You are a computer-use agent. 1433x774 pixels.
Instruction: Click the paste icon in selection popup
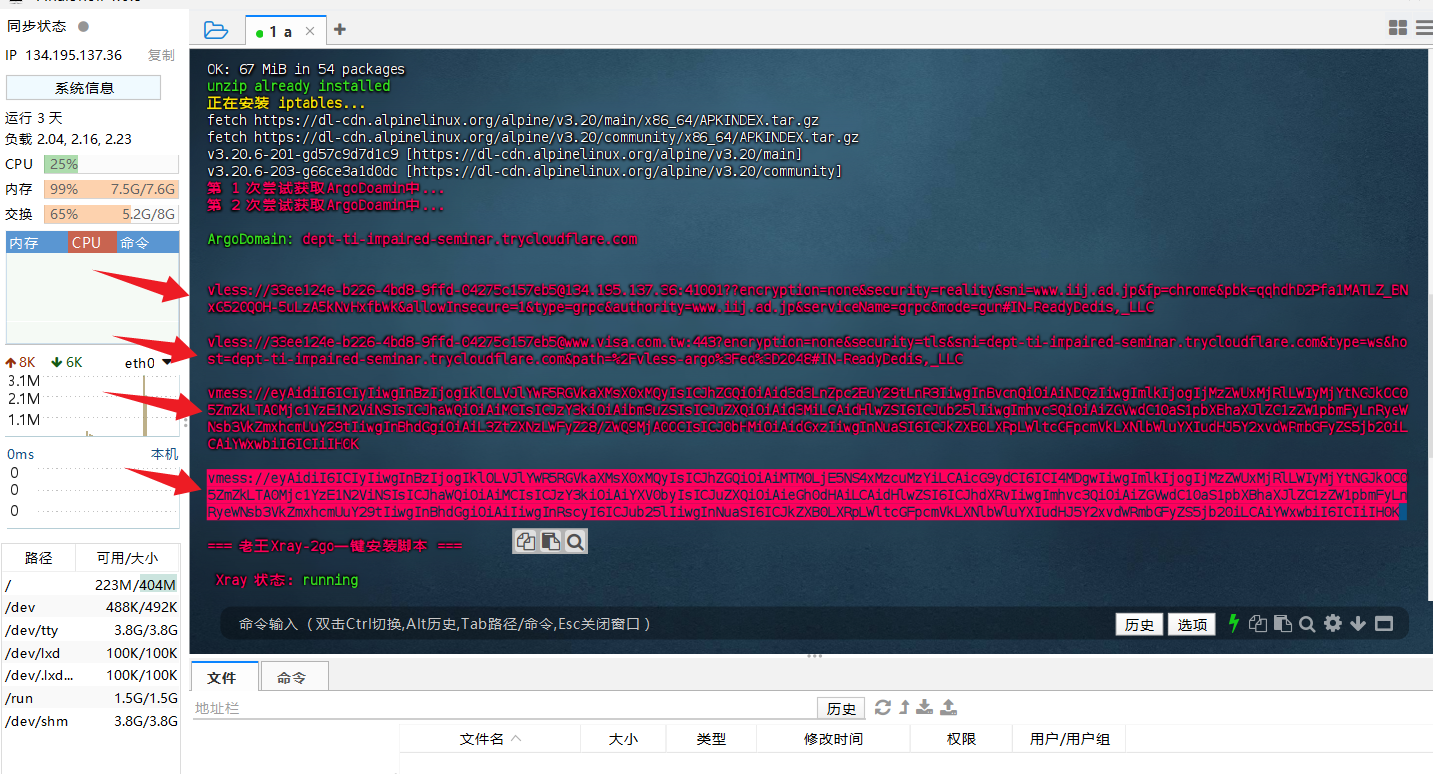(x=550, y=541)
